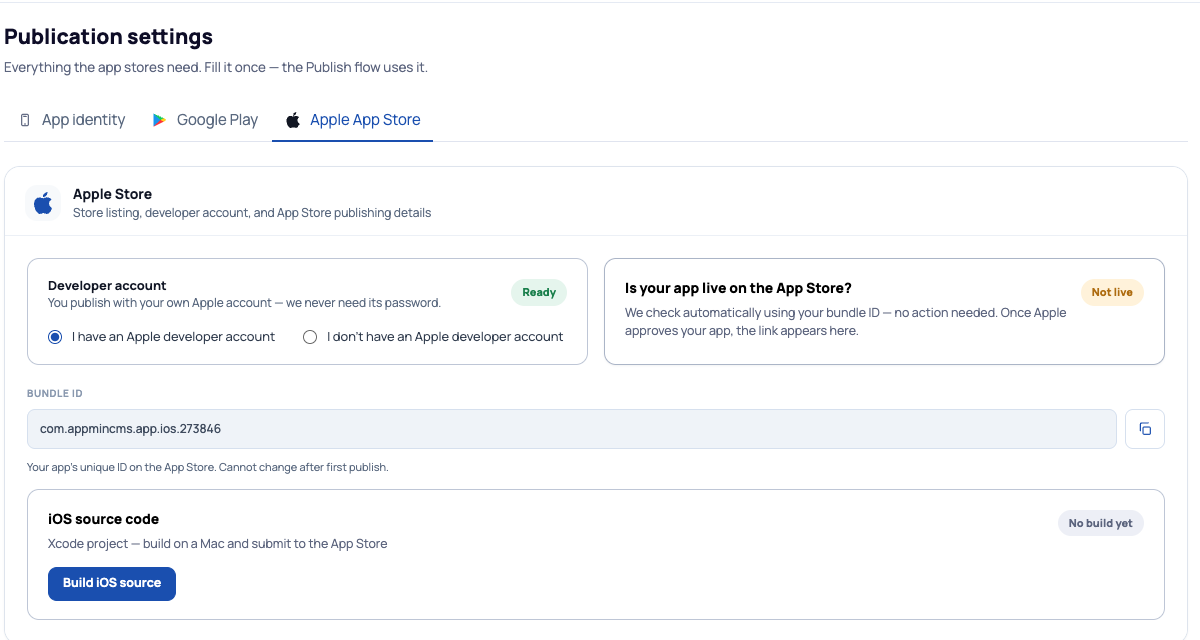Click the Google Play triangle icon

pos(159,120)
